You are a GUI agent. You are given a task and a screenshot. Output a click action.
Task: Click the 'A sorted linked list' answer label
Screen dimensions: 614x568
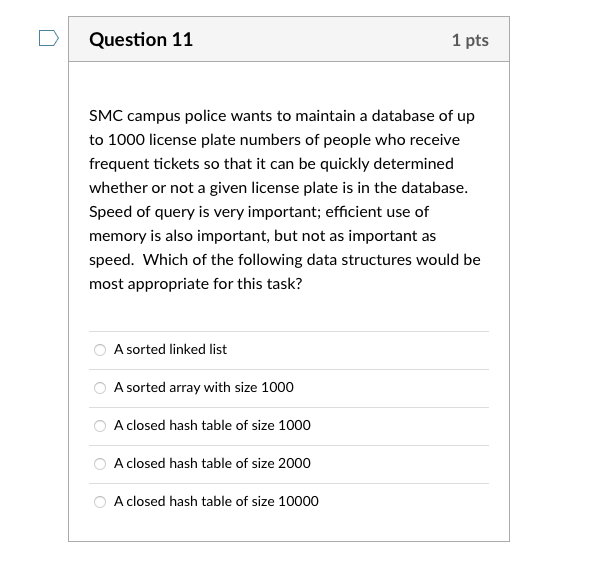tap(170, 349)
